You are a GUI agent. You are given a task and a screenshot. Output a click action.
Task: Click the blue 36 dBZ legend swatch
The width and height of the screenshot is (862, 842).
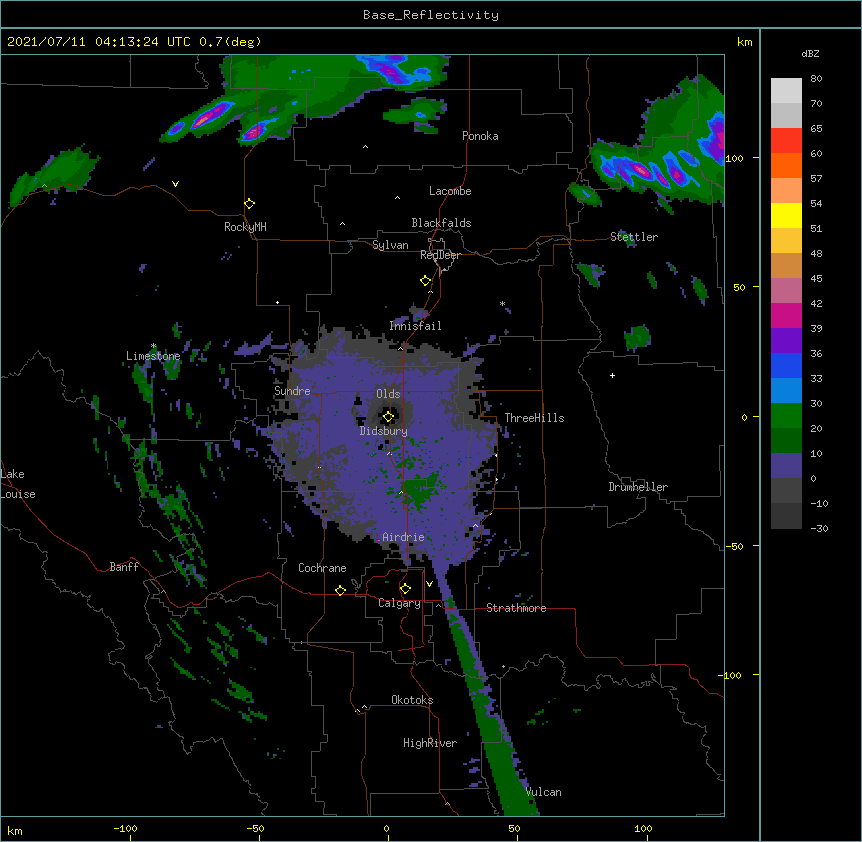[786, 365]
